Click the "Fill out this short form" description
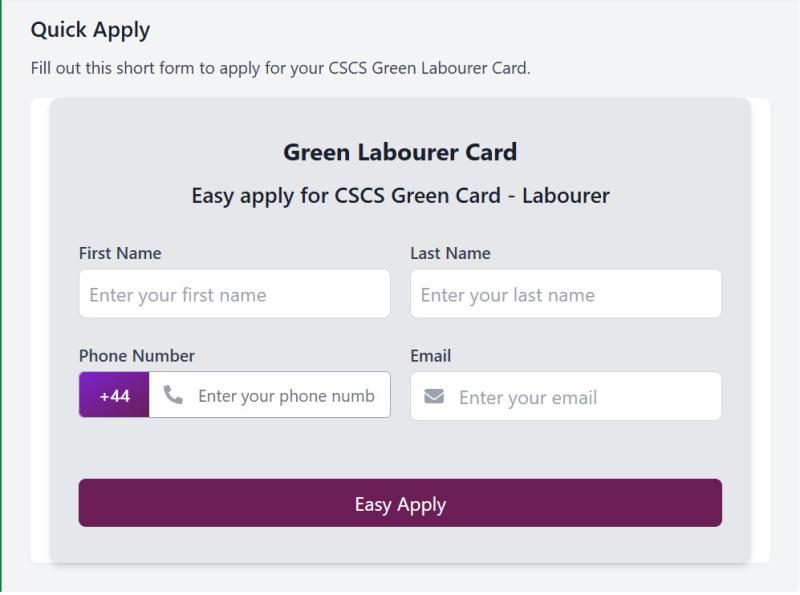This screenshot has width=800, height=595. pos(280,70)
